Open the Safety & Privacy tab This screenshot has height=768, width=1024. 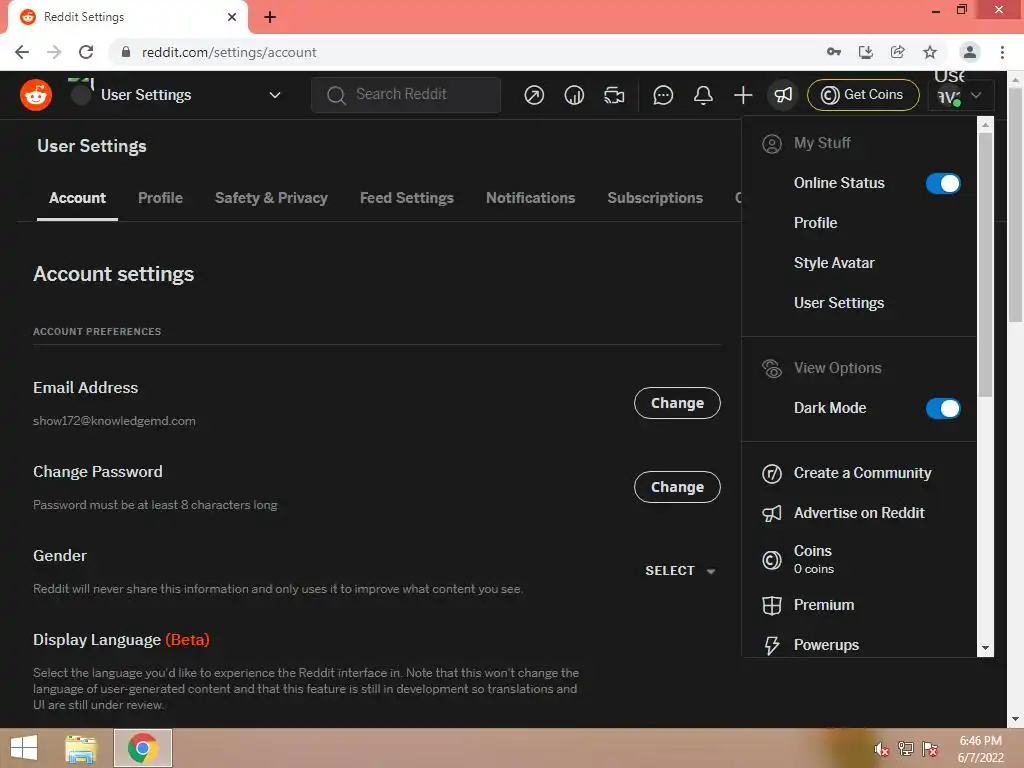click(272, 198)
